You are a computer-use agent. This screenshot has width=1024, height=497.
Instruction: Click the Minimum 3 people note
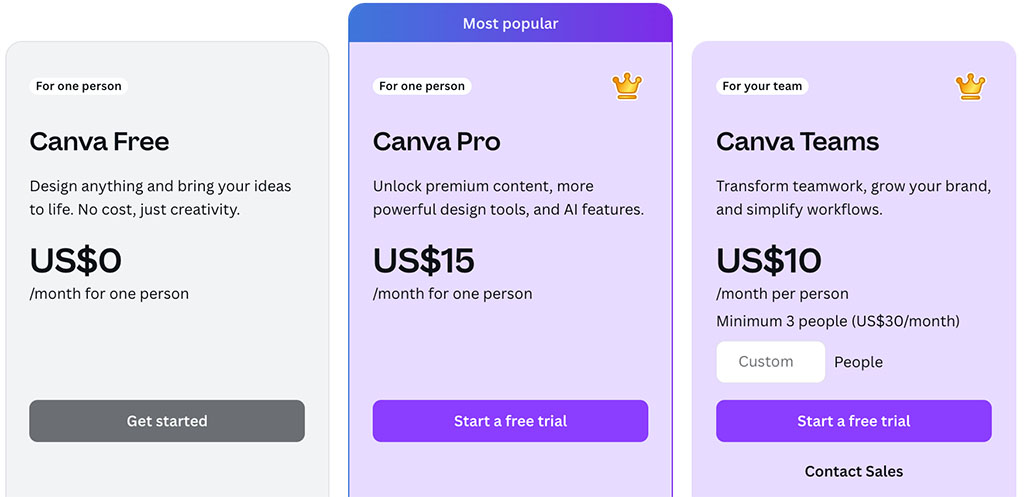pyautogui.click(x=837, y=322)
